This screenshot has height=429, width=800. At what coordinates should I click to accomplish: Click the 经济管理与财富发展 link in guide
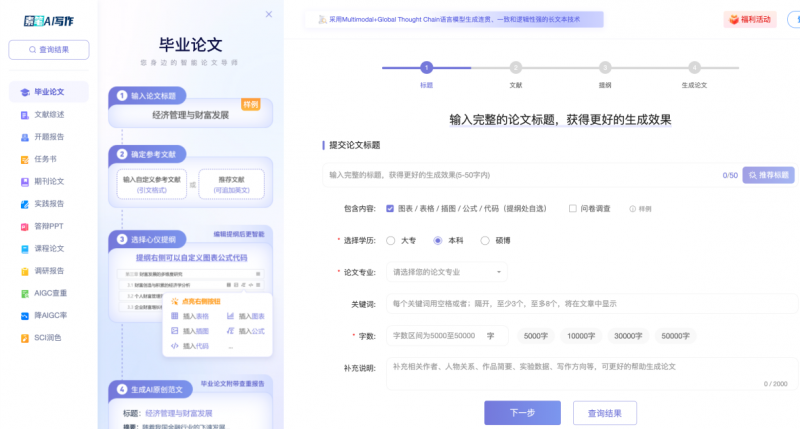pyautogui.click(x=179, y=414)
